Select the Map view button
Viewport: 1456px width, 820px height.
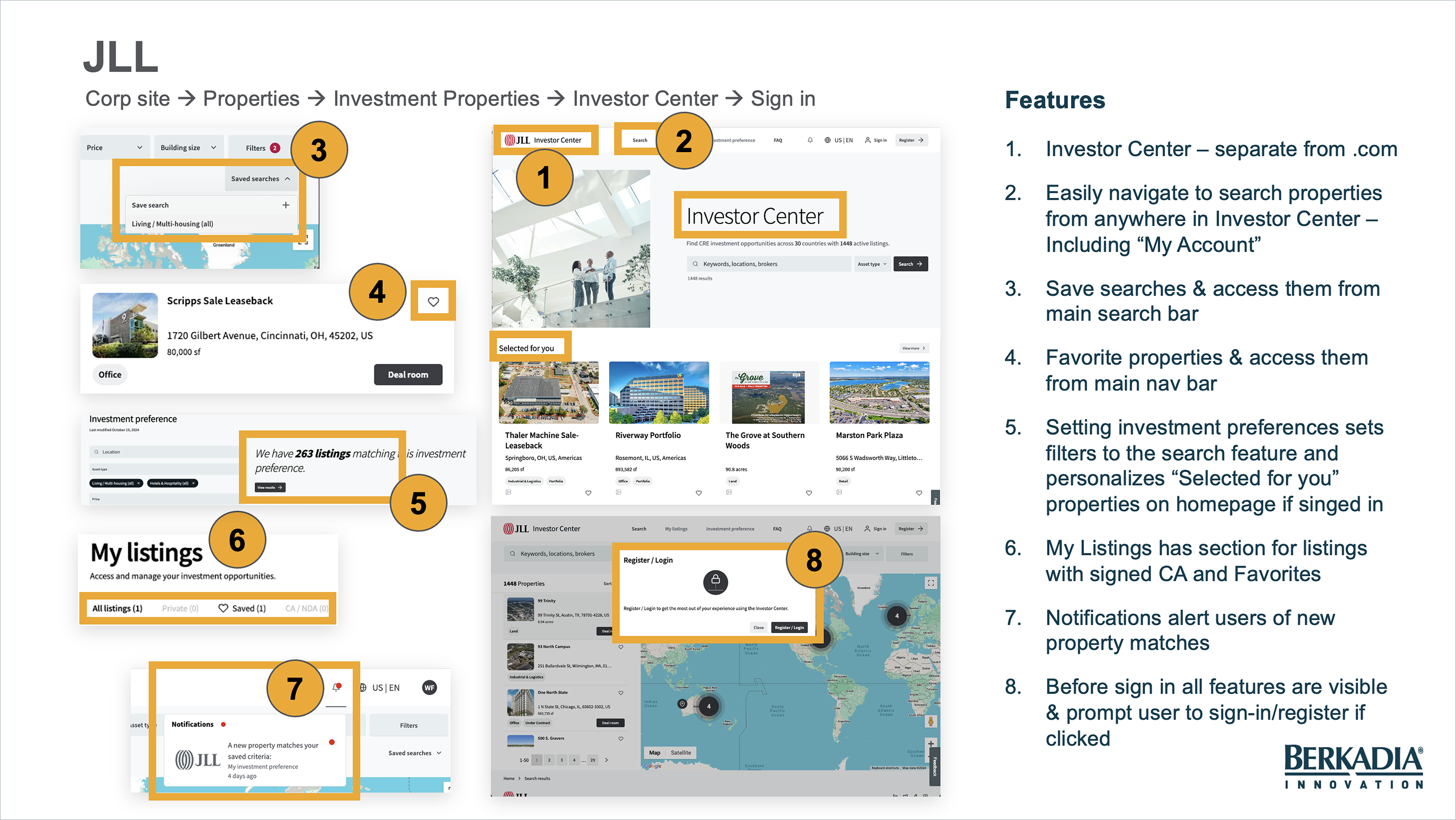coord(654,753)
